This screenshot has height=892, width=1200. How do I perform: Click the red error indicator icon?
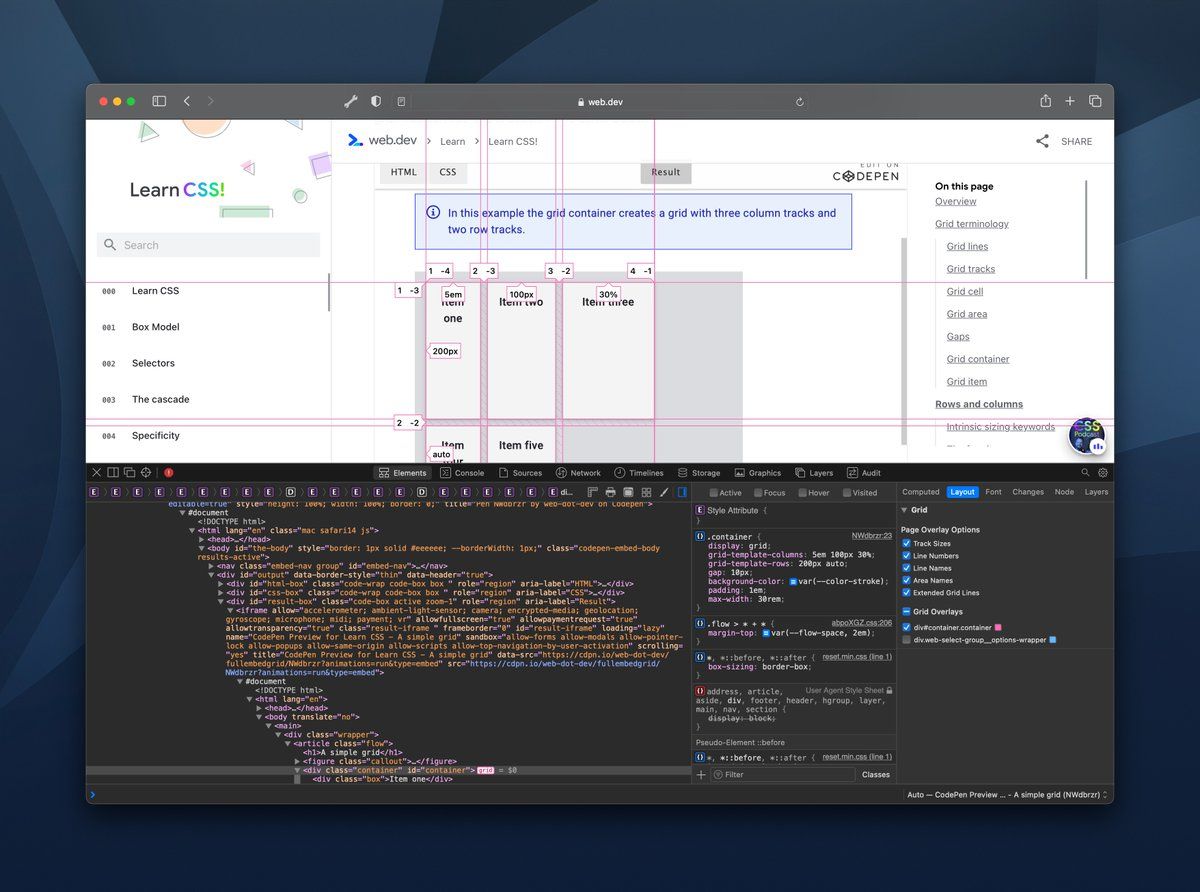[x=169, y=472]
